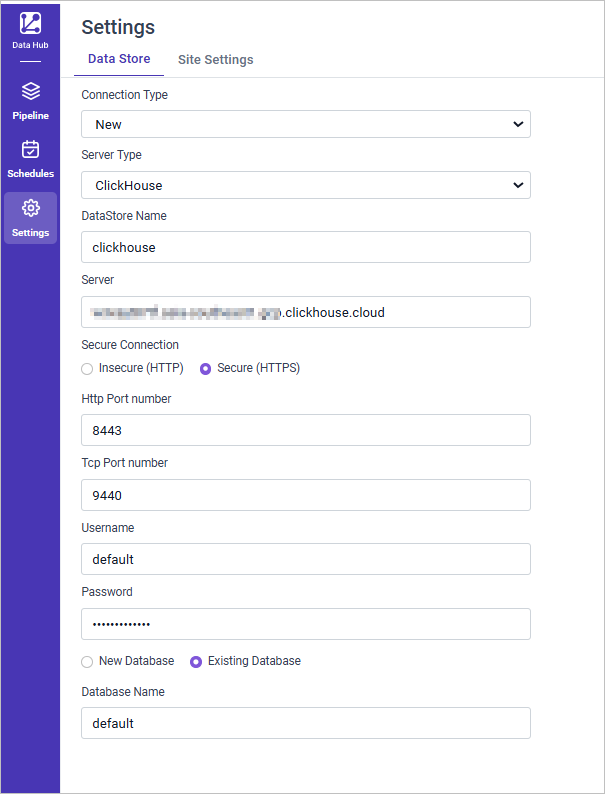
Task: Select Insecure (HTTP) connection option
Action: click(x=87, y=368)
